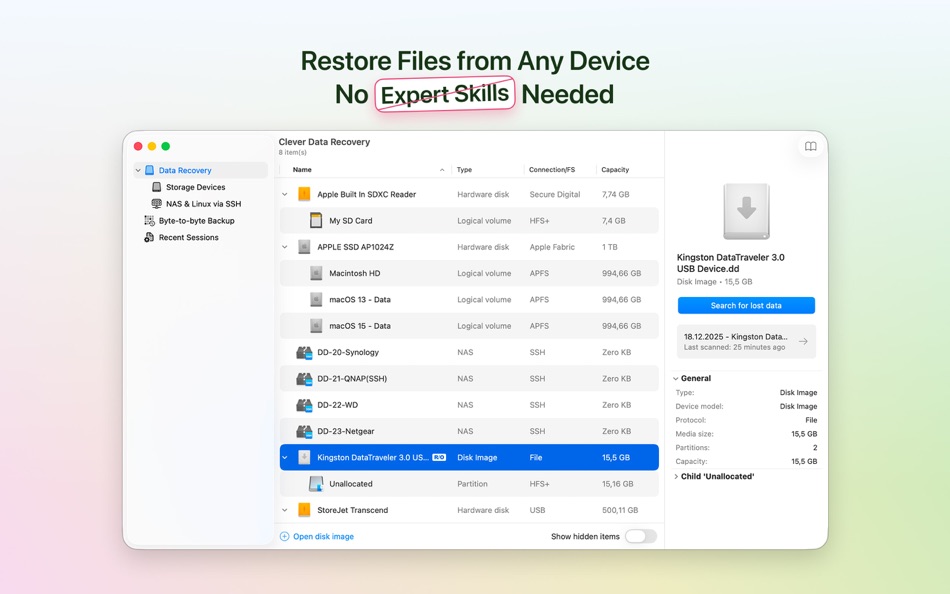The width and height of the screenshot is (950, 594).
Task: Click the NAS icon next to DD-20-Synology
Action: 306,352
